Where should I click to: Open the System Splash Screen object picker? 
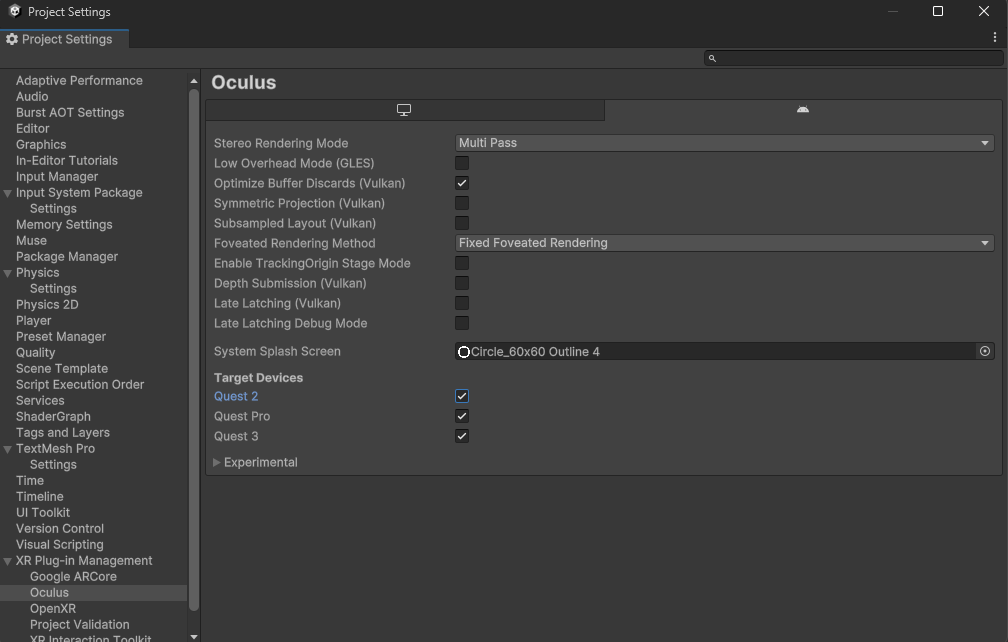click(985, 352)
